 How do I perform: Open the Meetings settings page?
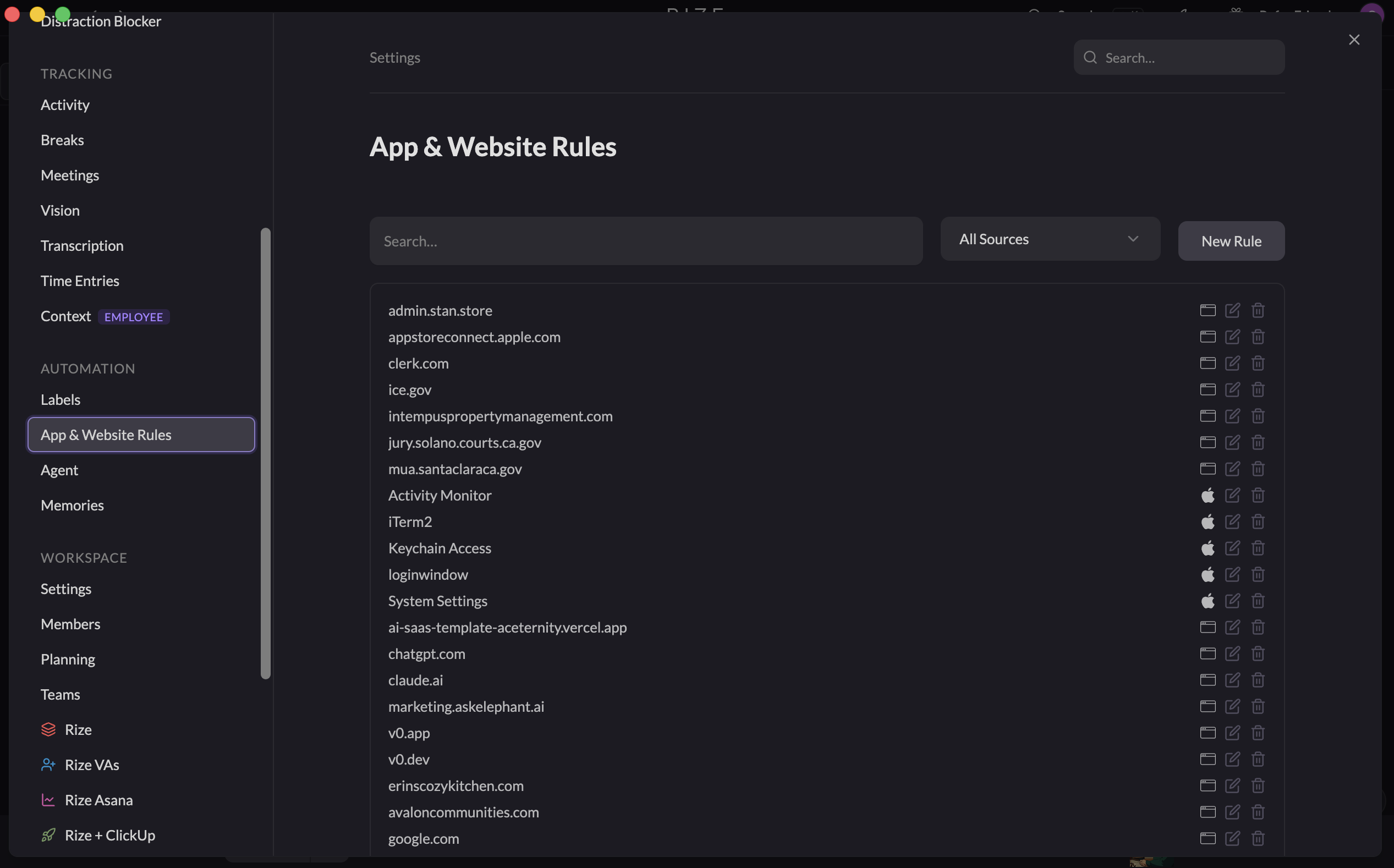pos(69,175)
